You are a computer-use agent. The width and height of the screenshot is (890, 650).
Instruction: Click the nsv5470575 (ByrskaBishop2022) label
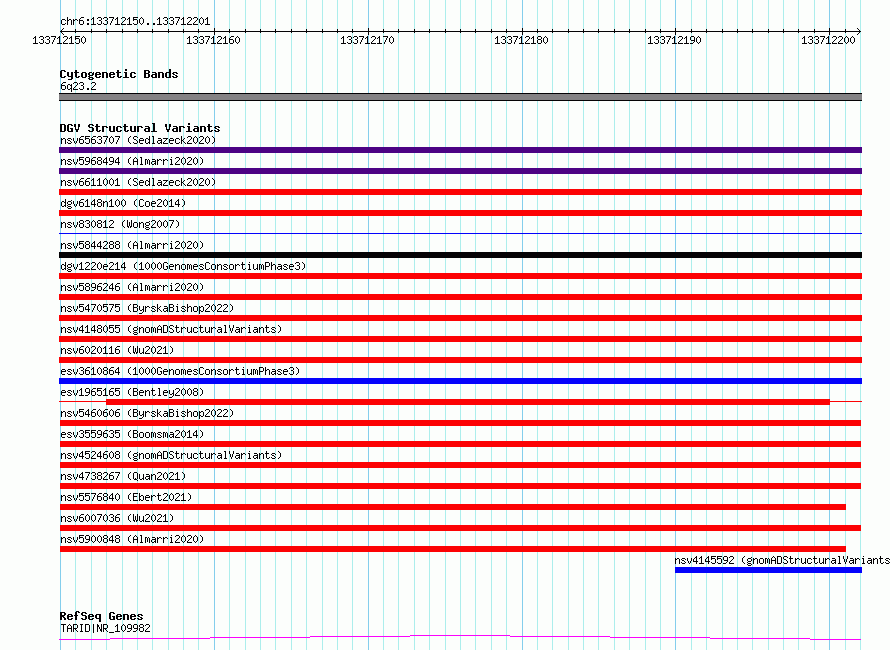click(x=147, y=308)
